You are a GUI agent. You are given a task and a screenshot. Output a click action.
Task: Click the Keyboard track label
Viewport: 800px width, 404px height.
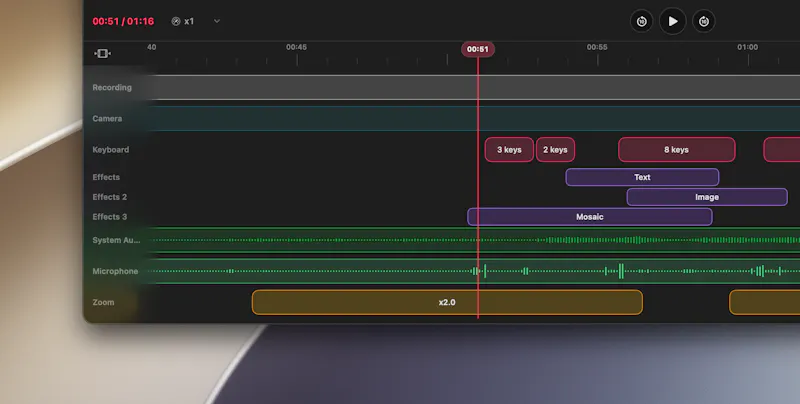[x=111, y=150]
